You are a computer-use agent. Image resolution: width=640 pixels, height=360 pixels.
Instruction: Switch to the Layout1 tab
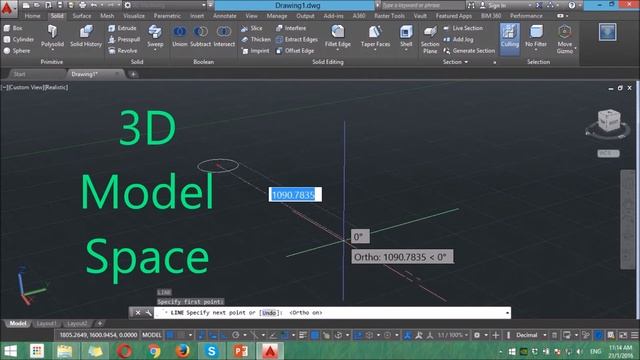coord(47,323)
